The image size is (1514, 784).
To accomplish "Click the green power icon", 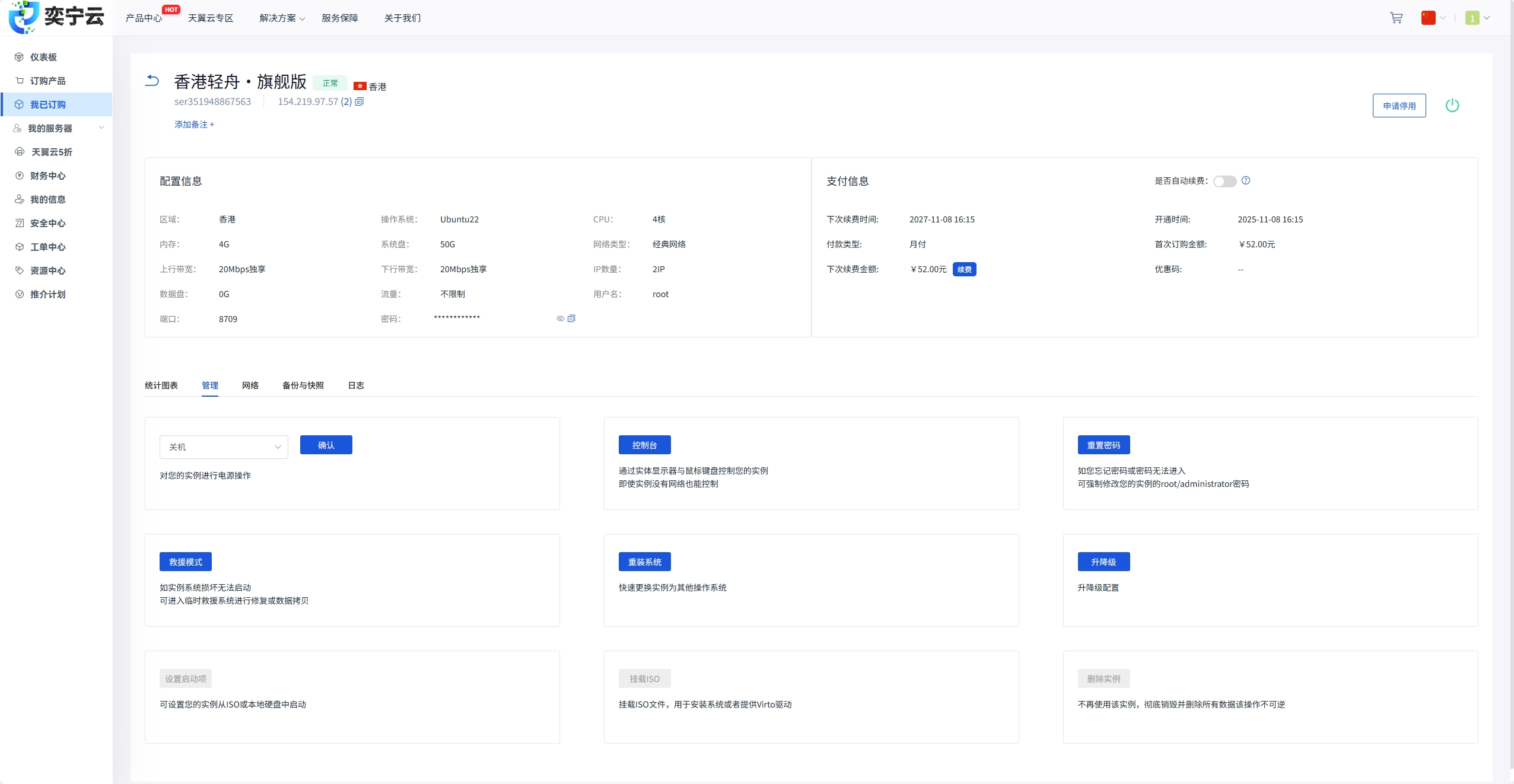I will coord(1452,106).
